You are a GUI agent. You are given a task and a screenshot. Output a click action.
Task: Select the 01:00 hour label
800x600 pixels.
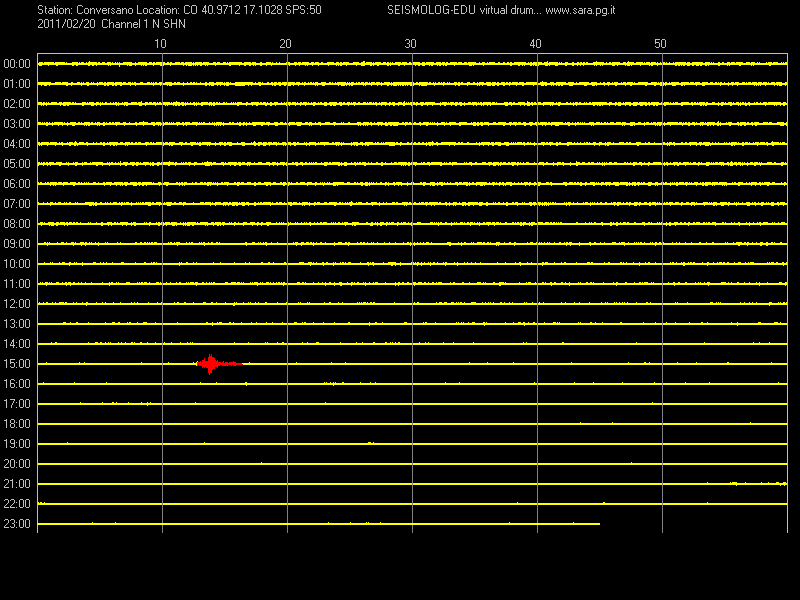pyautogui.click(x=17, y=84)
